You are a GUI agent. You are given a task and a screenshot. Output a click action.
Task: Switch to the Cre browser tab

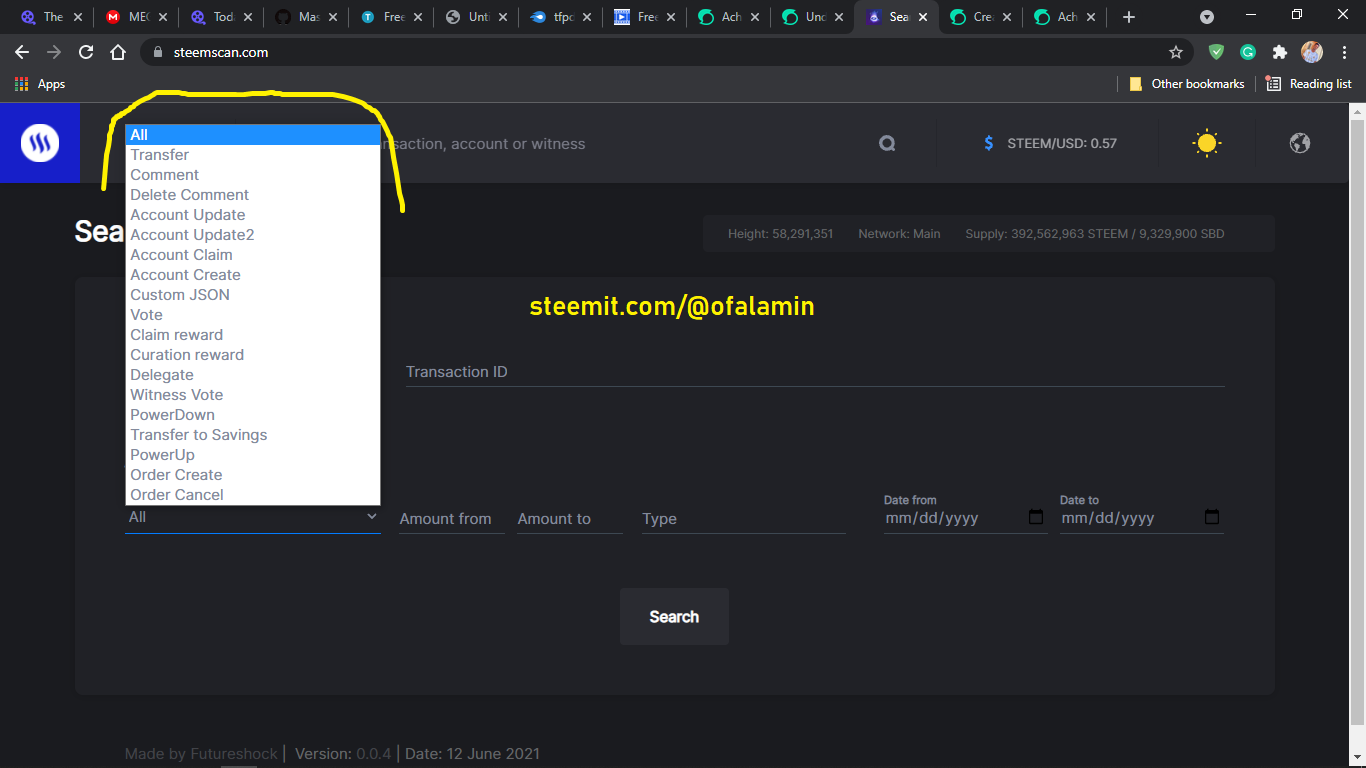point(980,17)
